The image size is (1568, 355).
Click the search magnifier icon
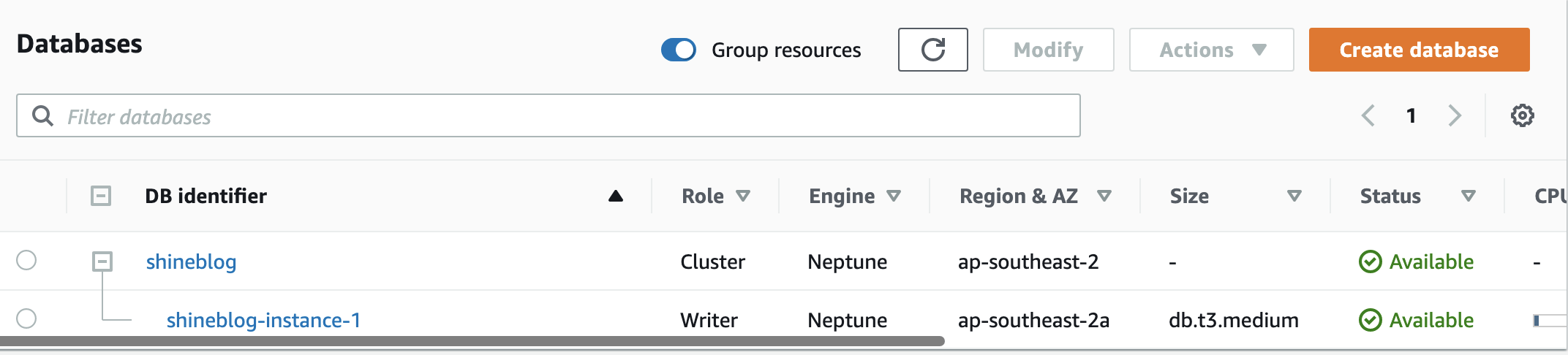tap(43, 116)
